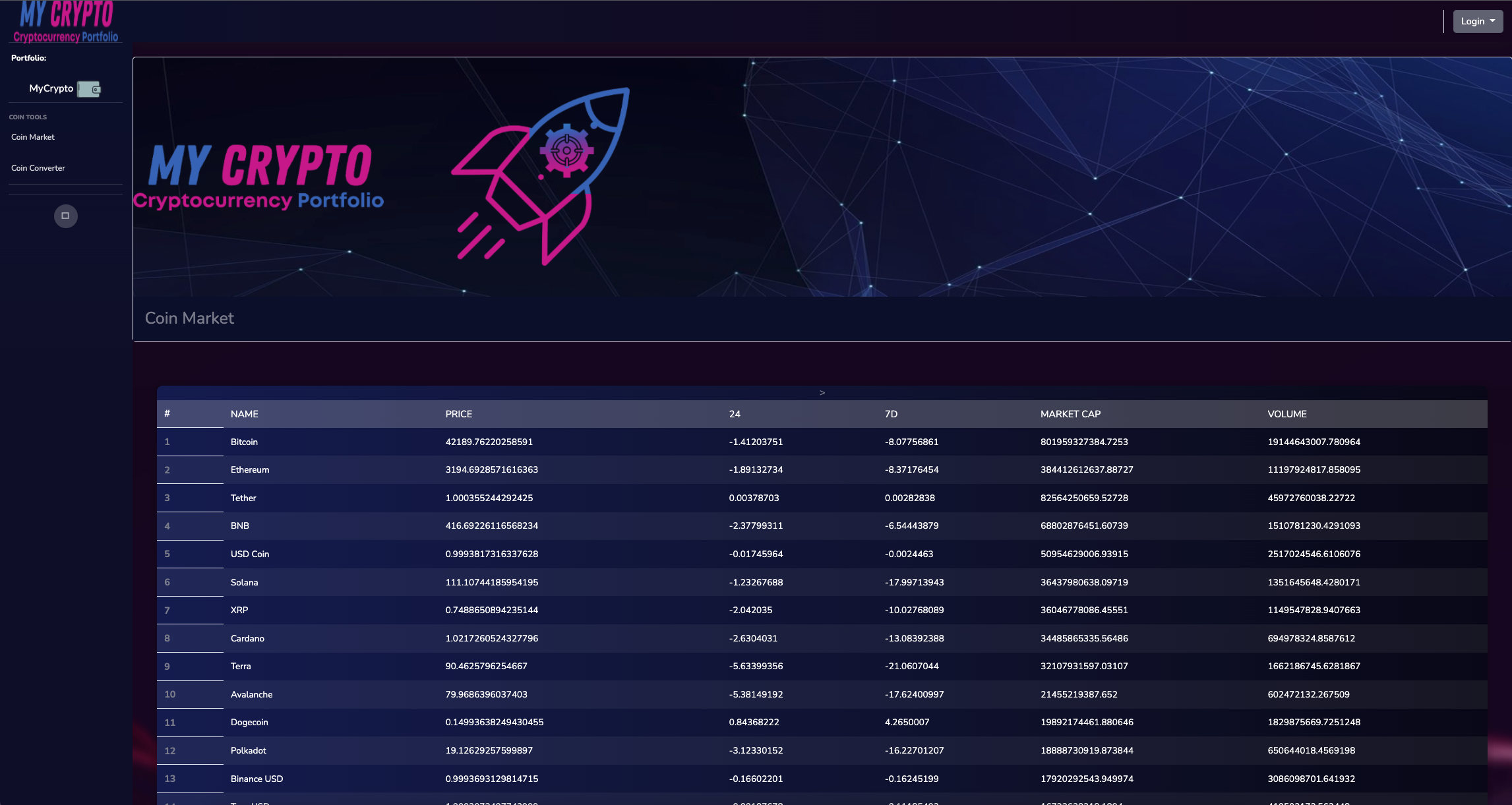Click the NAME column header

(x=244, y=413)
